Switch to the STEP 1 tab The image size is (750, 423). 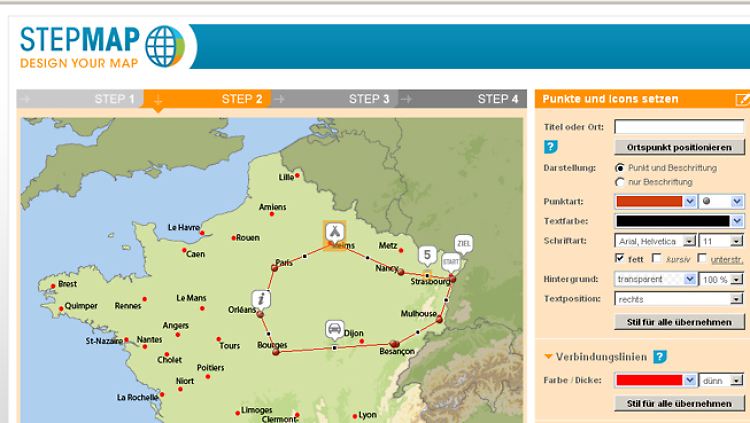[114, 99]
